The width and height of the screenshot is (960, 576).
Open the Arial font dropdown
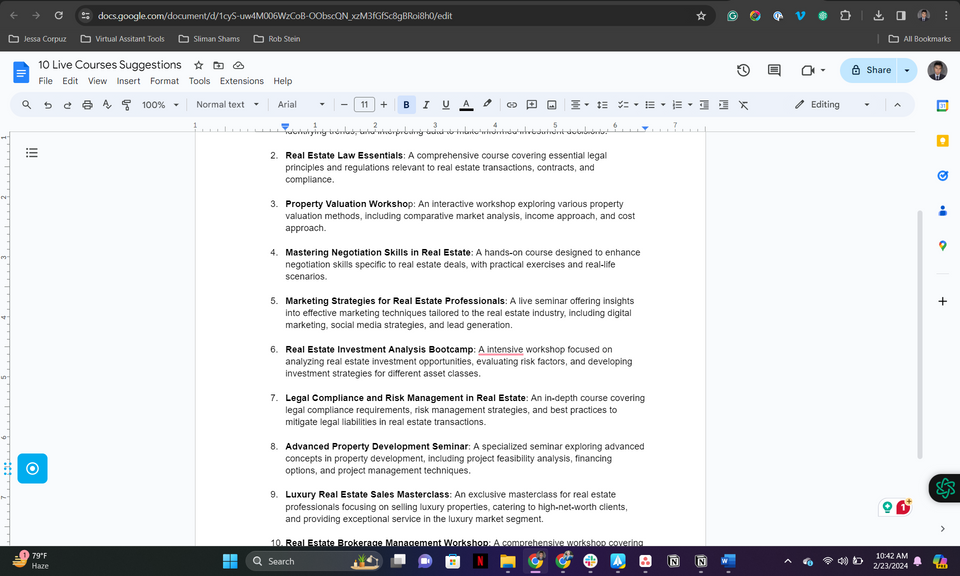(301, 105)
